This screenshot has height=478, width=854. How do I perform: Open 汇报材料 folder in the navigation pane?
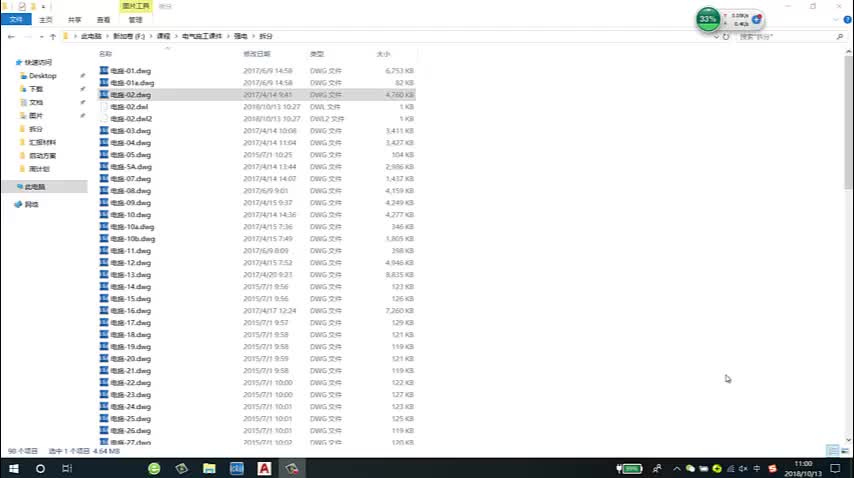tap(42, 142)
